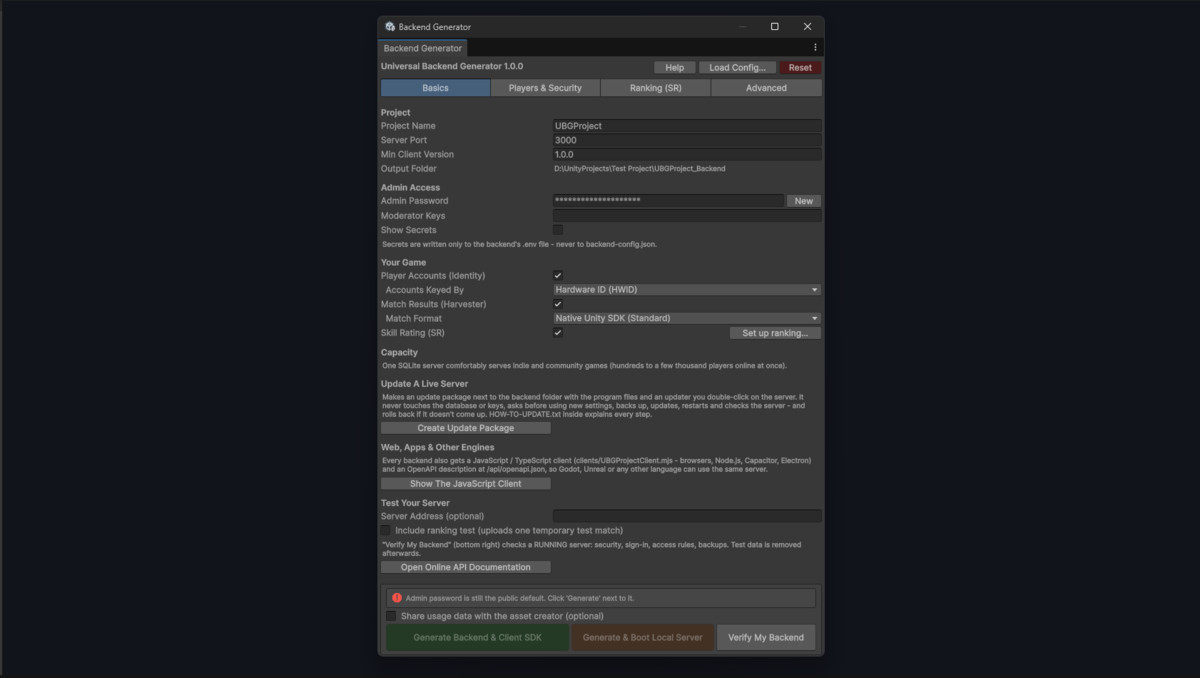The height and width of the screenshot is (678, 1200).
Task: Select the Backend Generator window tab
Action: (423, 48)
